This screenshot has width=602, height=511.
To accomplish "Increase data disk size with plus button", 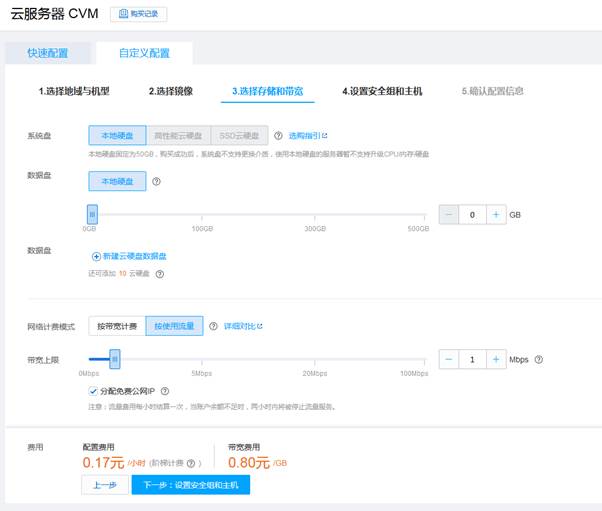I will tap(495, 214).
